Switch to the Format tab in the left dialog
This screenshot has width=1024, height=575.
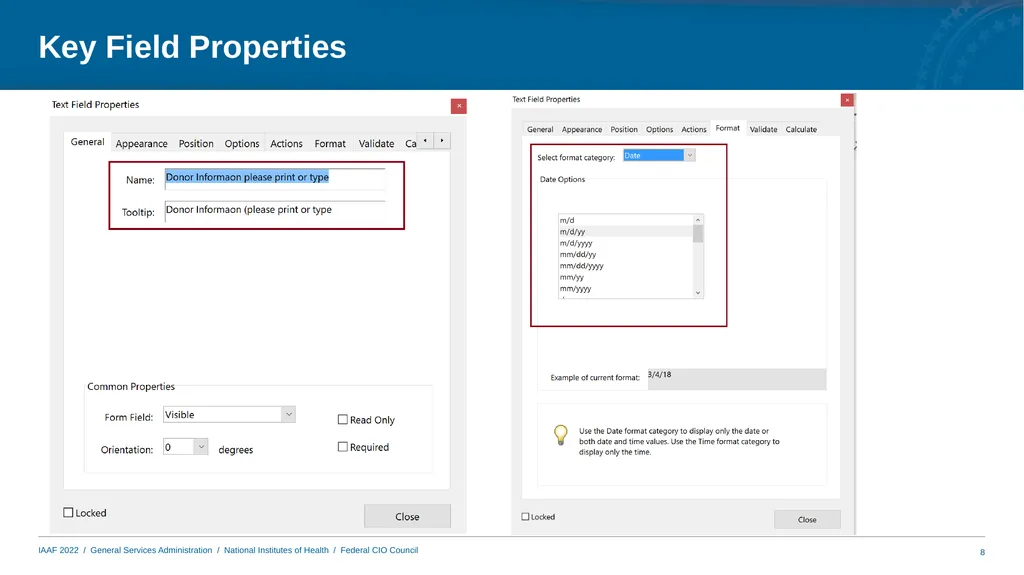click(x=330, y=144)
